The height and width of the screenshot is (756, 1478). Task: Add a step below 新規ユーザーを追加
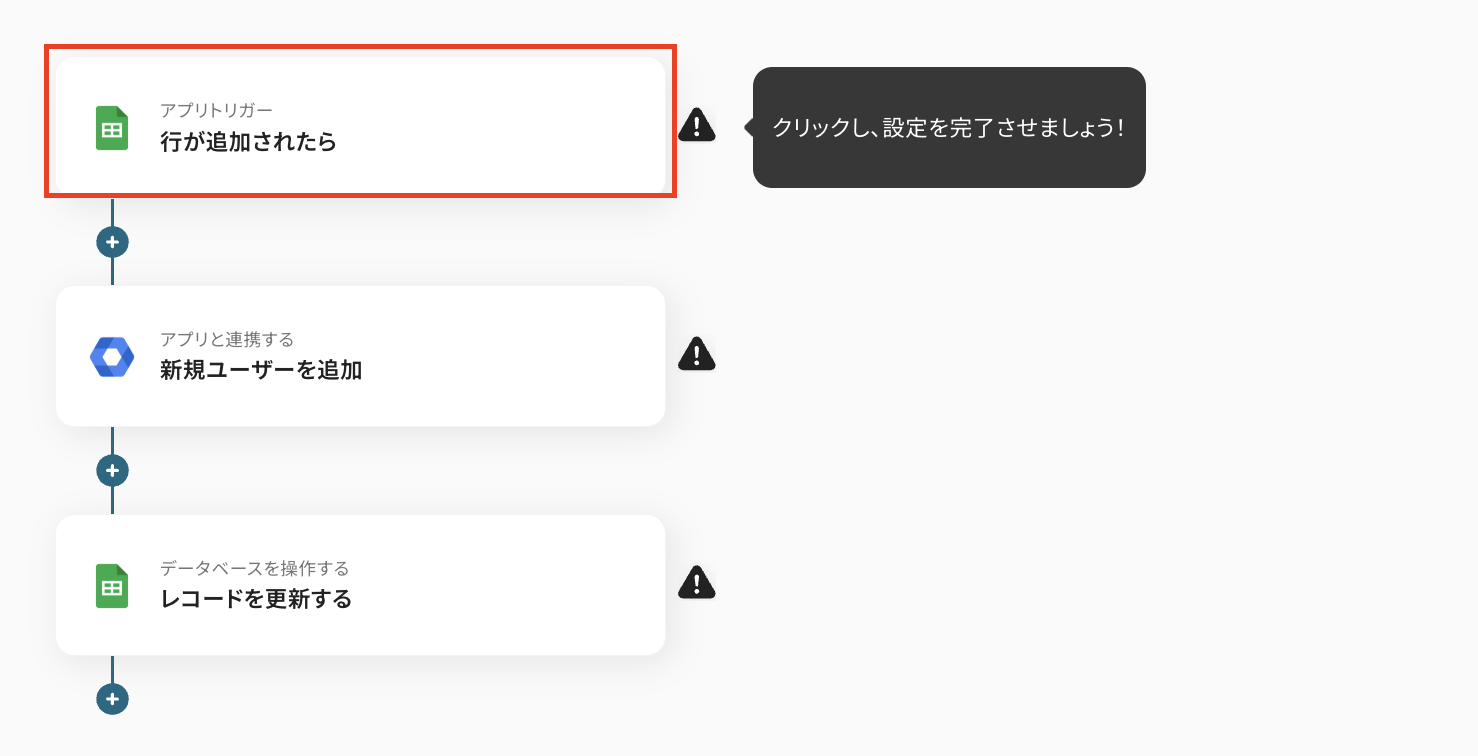(x=112, y=470)
